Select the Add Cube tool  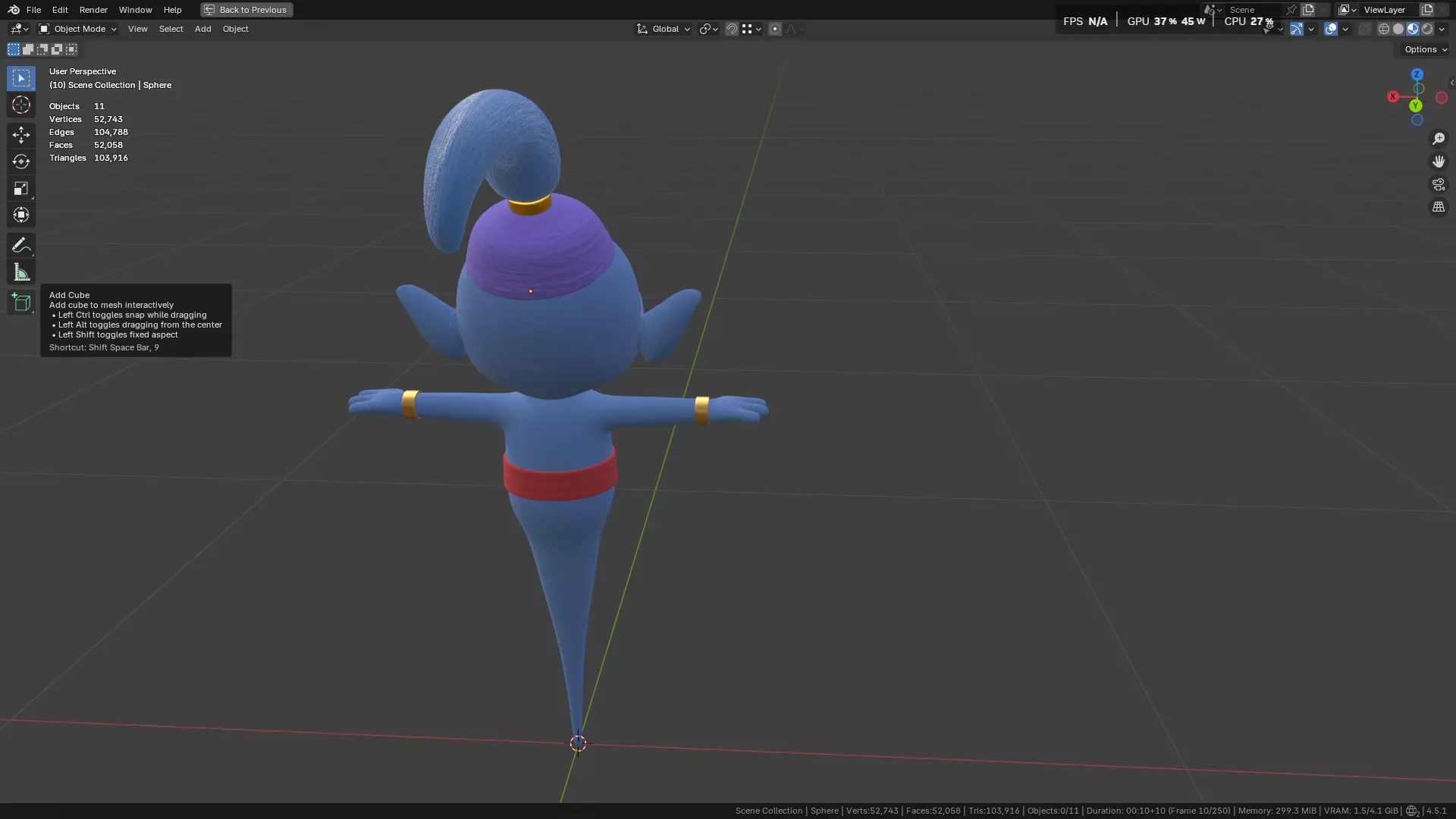tap(20, 303)
